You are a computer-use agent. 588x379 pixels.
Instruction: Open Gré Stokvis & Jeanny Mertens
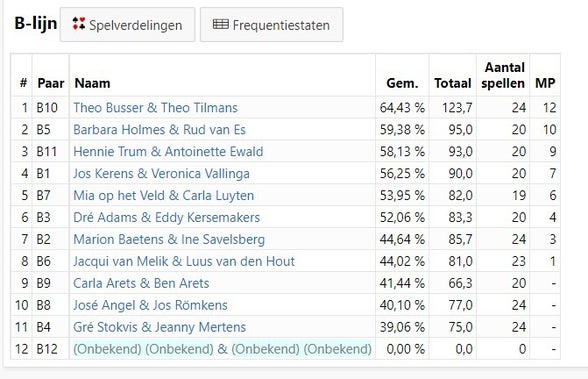[x=159, y=327]
